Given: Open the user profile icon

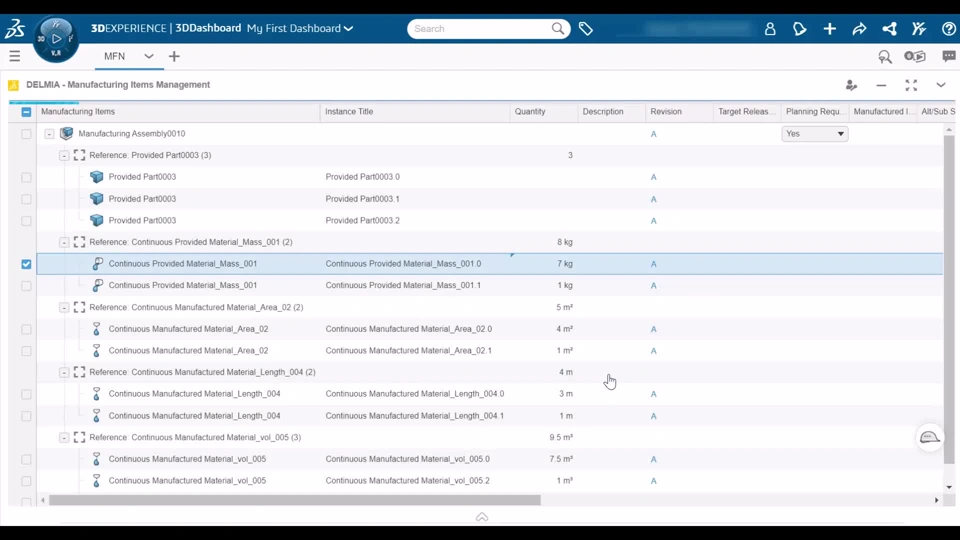Looking at the screenshot, I should 770,29.
